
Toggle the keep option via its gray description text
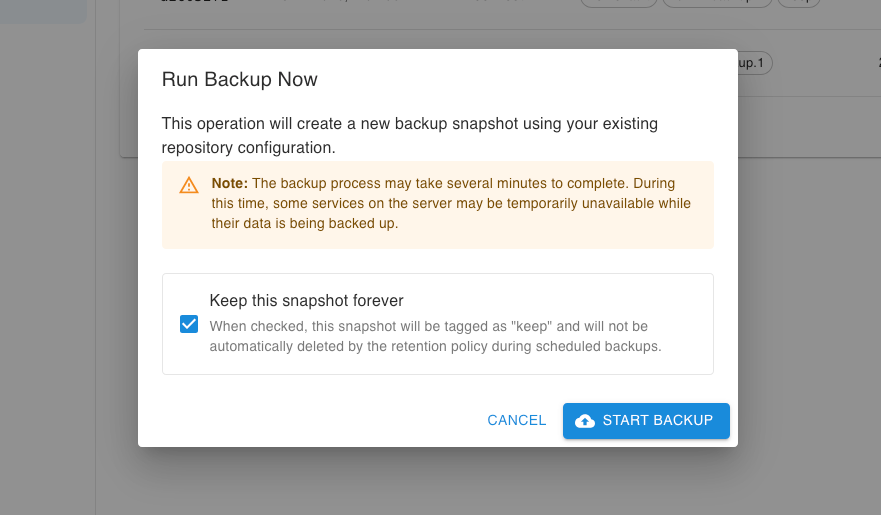pos(435,336)
